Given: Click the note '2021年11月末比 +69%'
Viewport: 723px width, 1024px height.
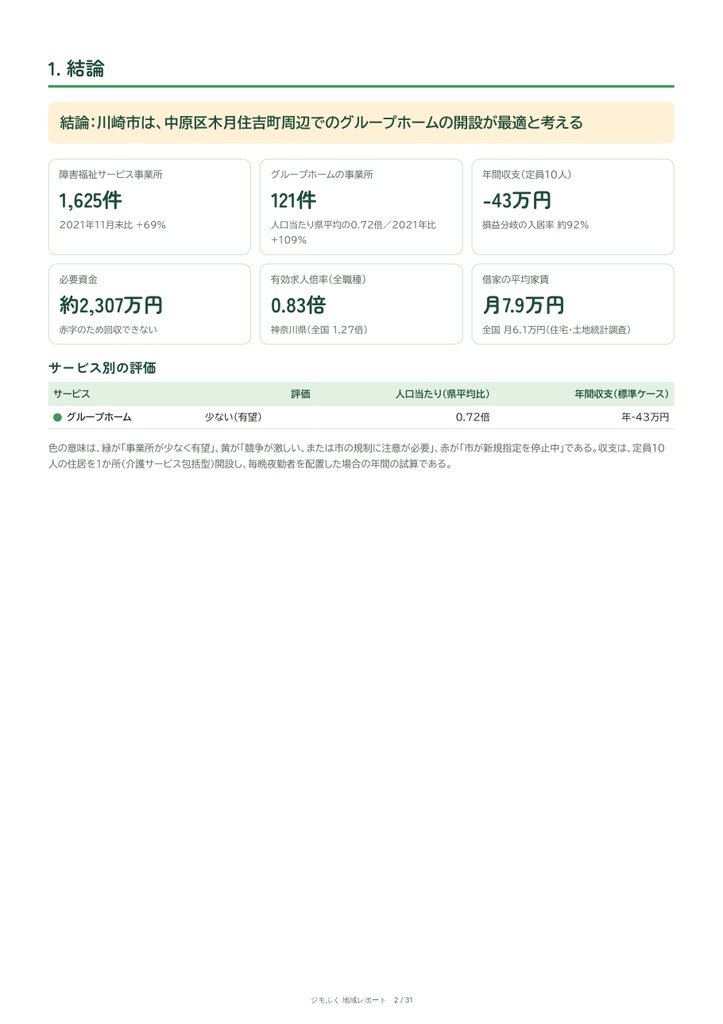Looking at the screenshot, I should pos(112,225).
